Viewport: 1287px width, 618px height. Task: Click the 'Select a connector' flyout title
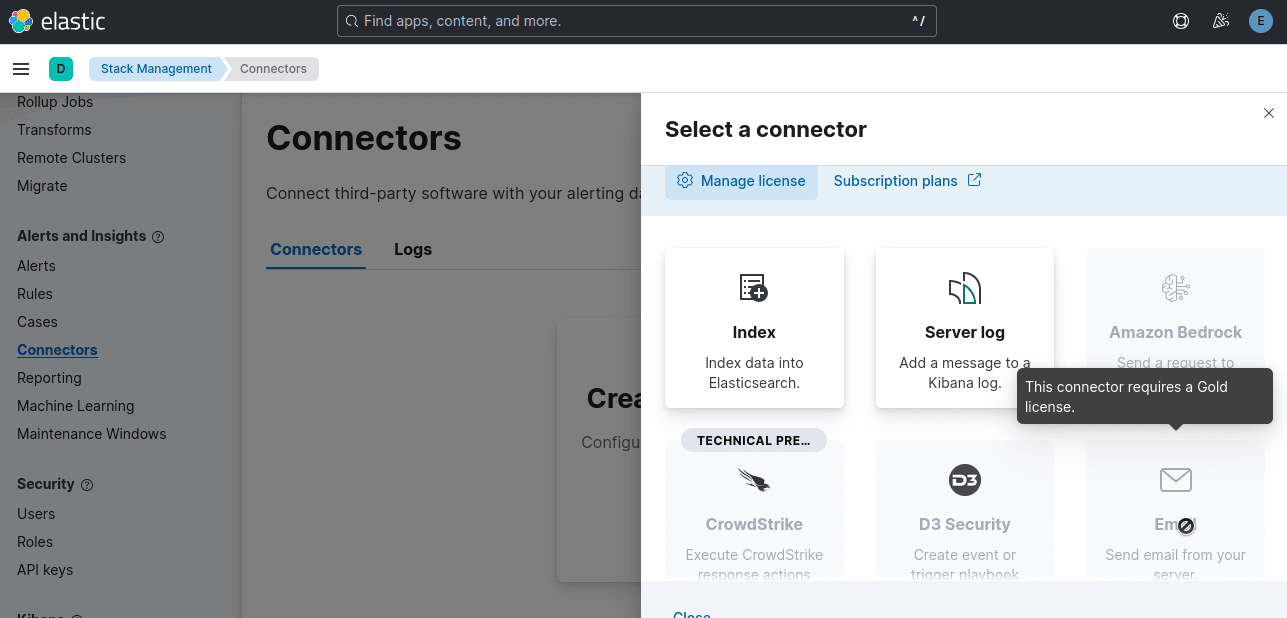click(x=766, y=130)
